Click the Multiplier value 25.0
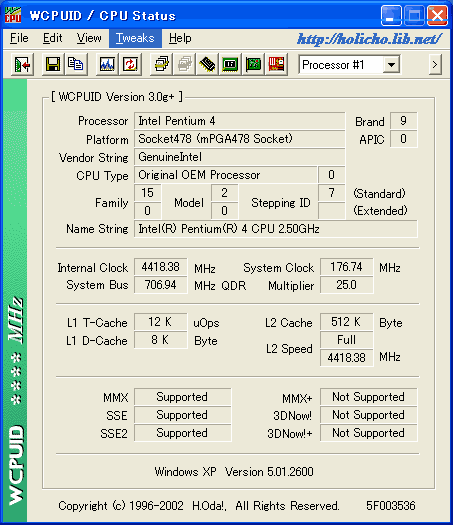 (x=347, y=285)
